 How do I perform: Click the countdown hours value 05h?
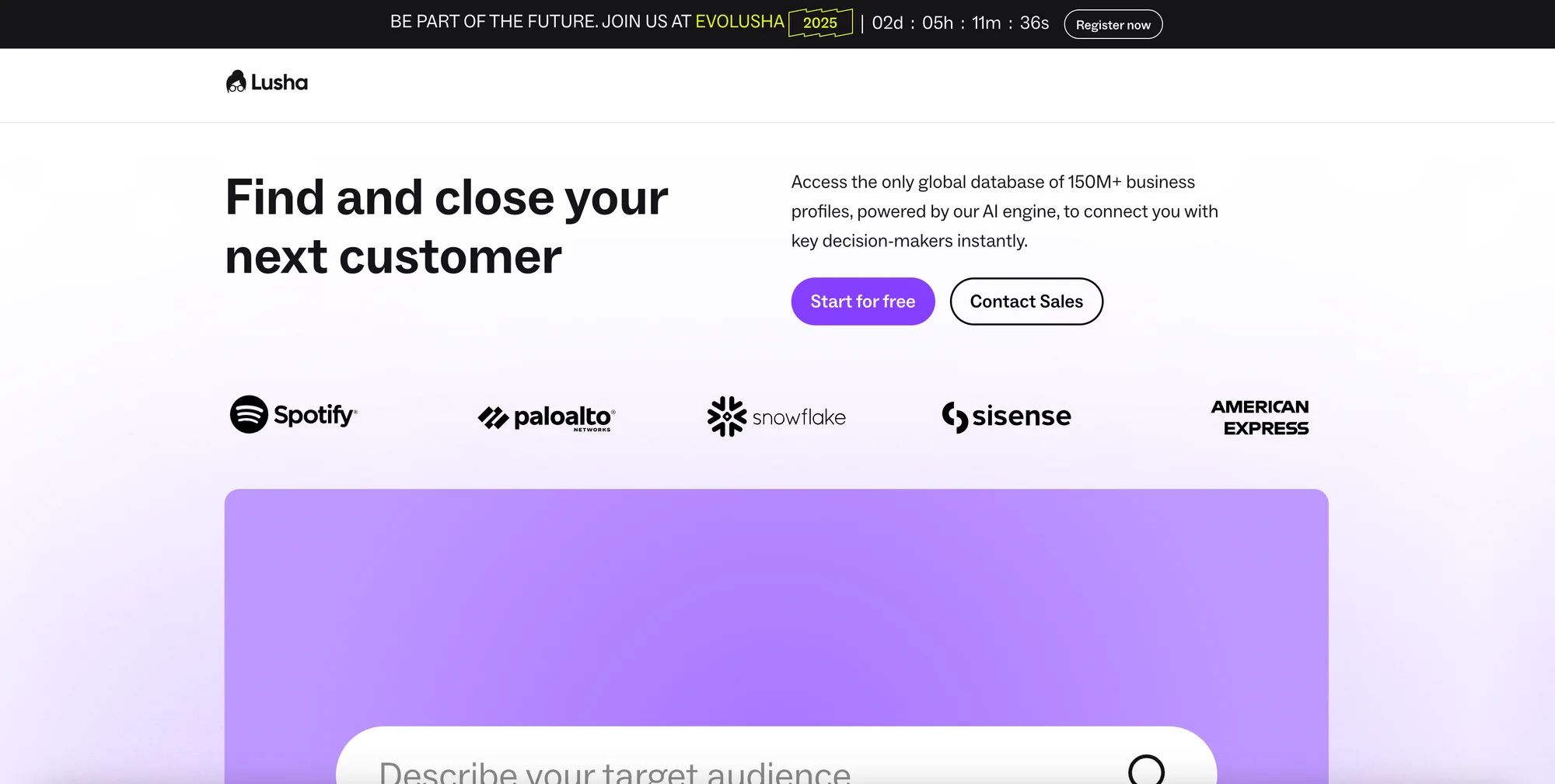[x=938, y=23]
